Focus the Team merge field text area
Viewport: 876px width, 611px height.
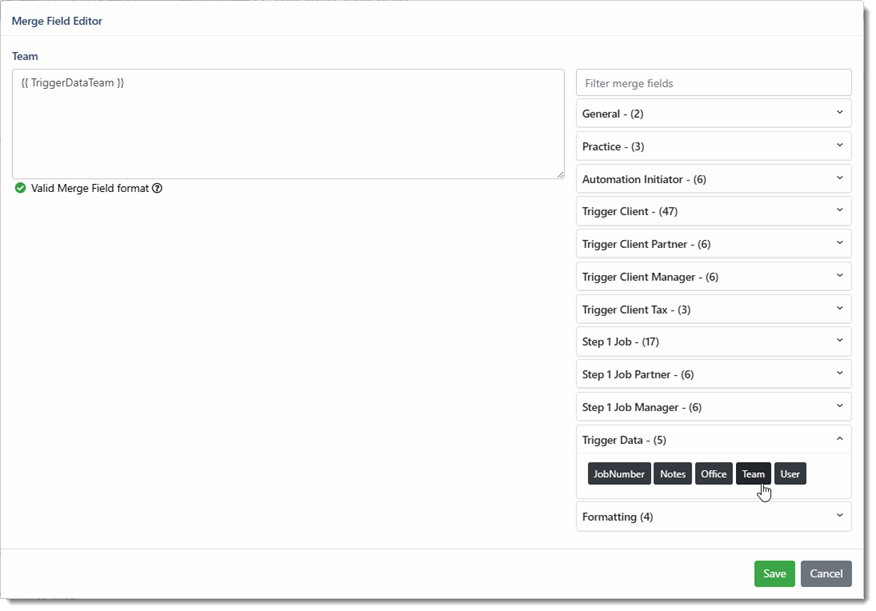tap(288, 124)
